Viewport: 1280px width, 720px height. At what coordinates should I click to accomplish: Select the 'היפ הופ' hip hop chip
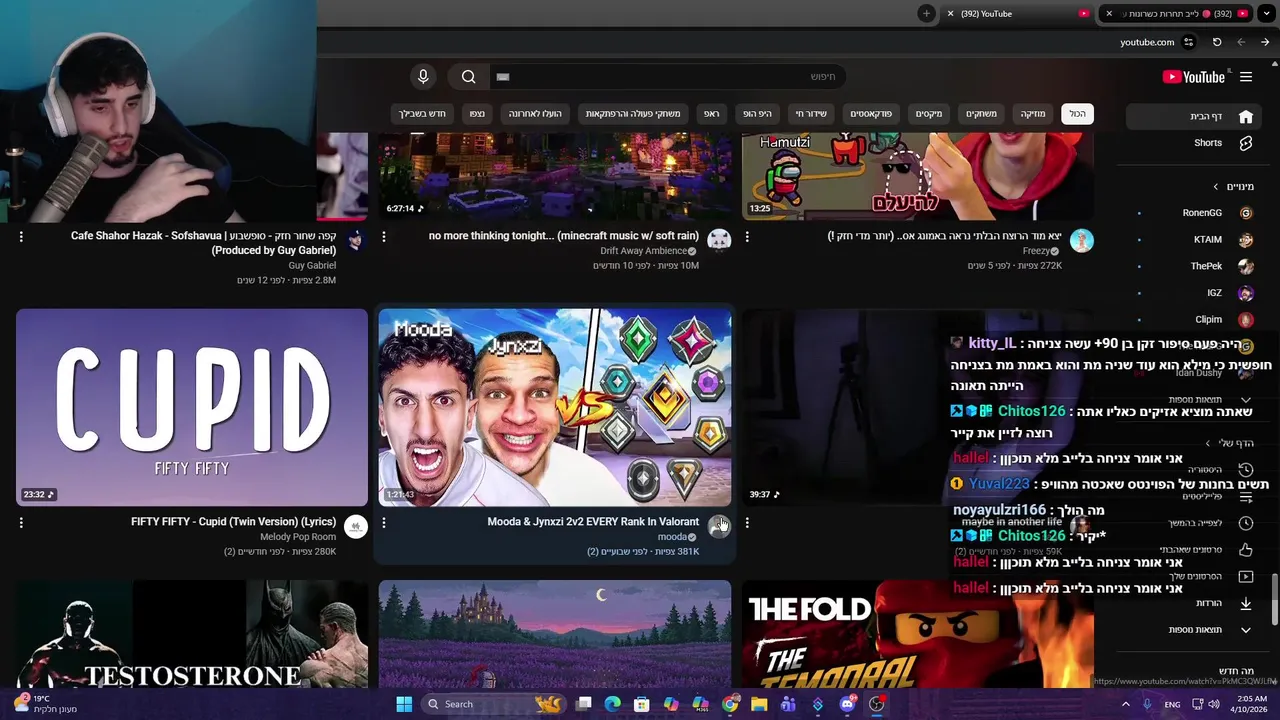(x=758, y=114)
